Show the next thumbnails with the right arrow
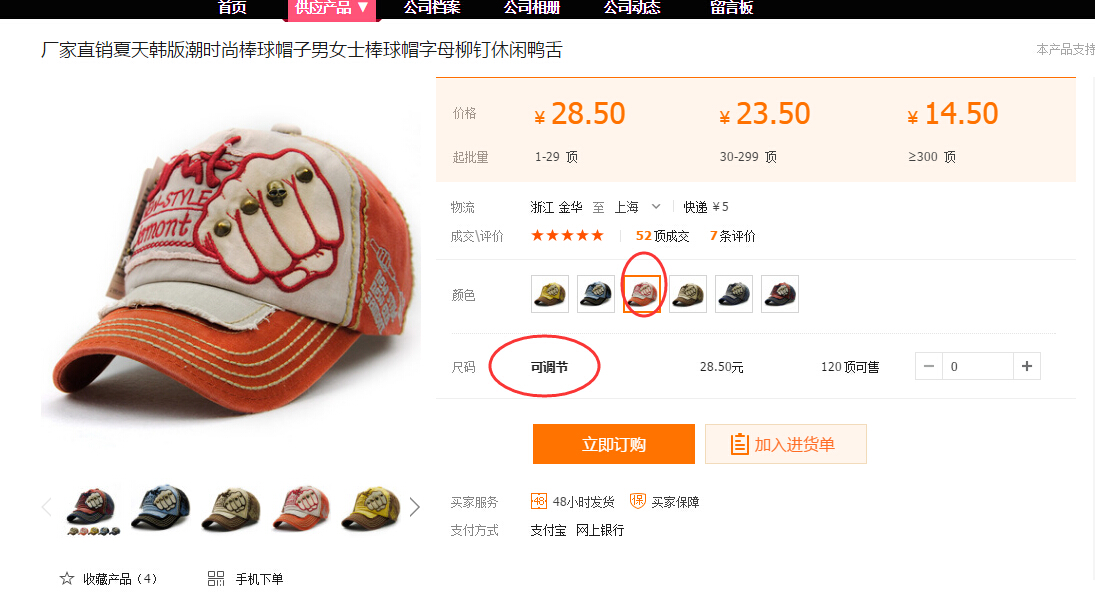Image resolution: width=1095 pixels, height=596 pixels. 414,507
